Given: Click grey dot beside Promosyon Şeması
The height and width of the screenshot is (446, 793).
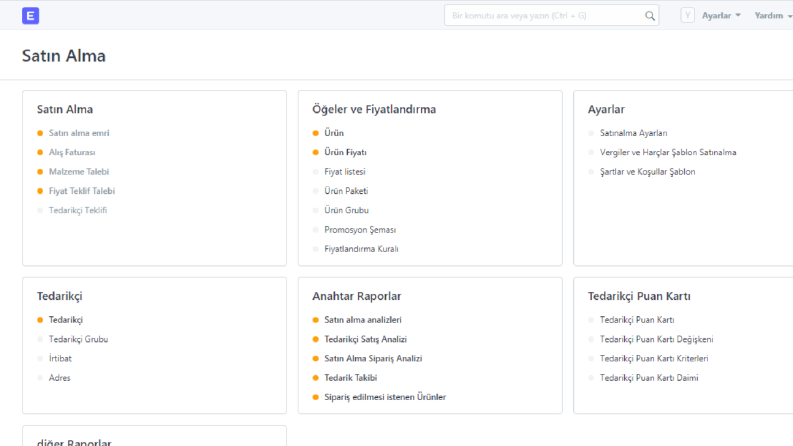Looking at the screenshot, I should 316,230.
